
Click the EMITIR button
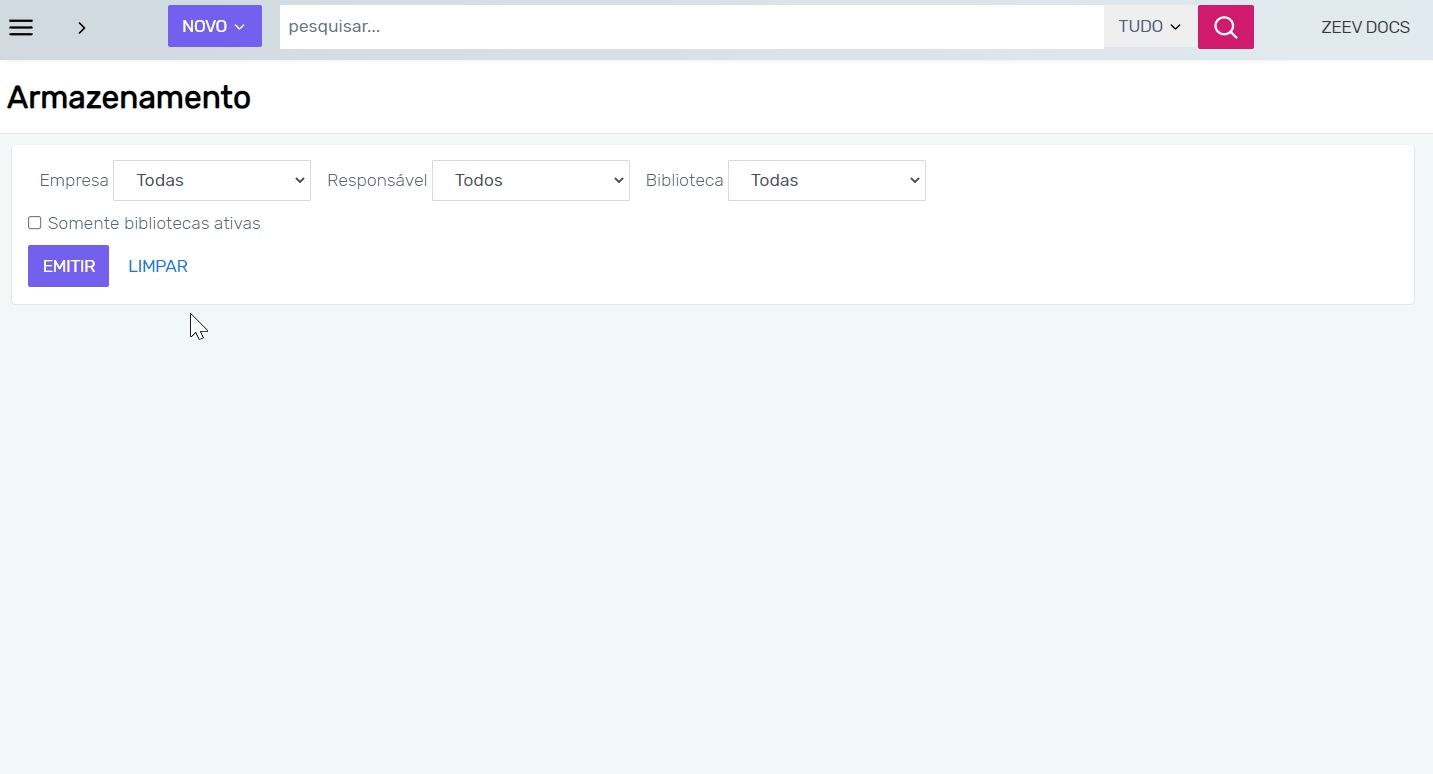click(68, 267)
